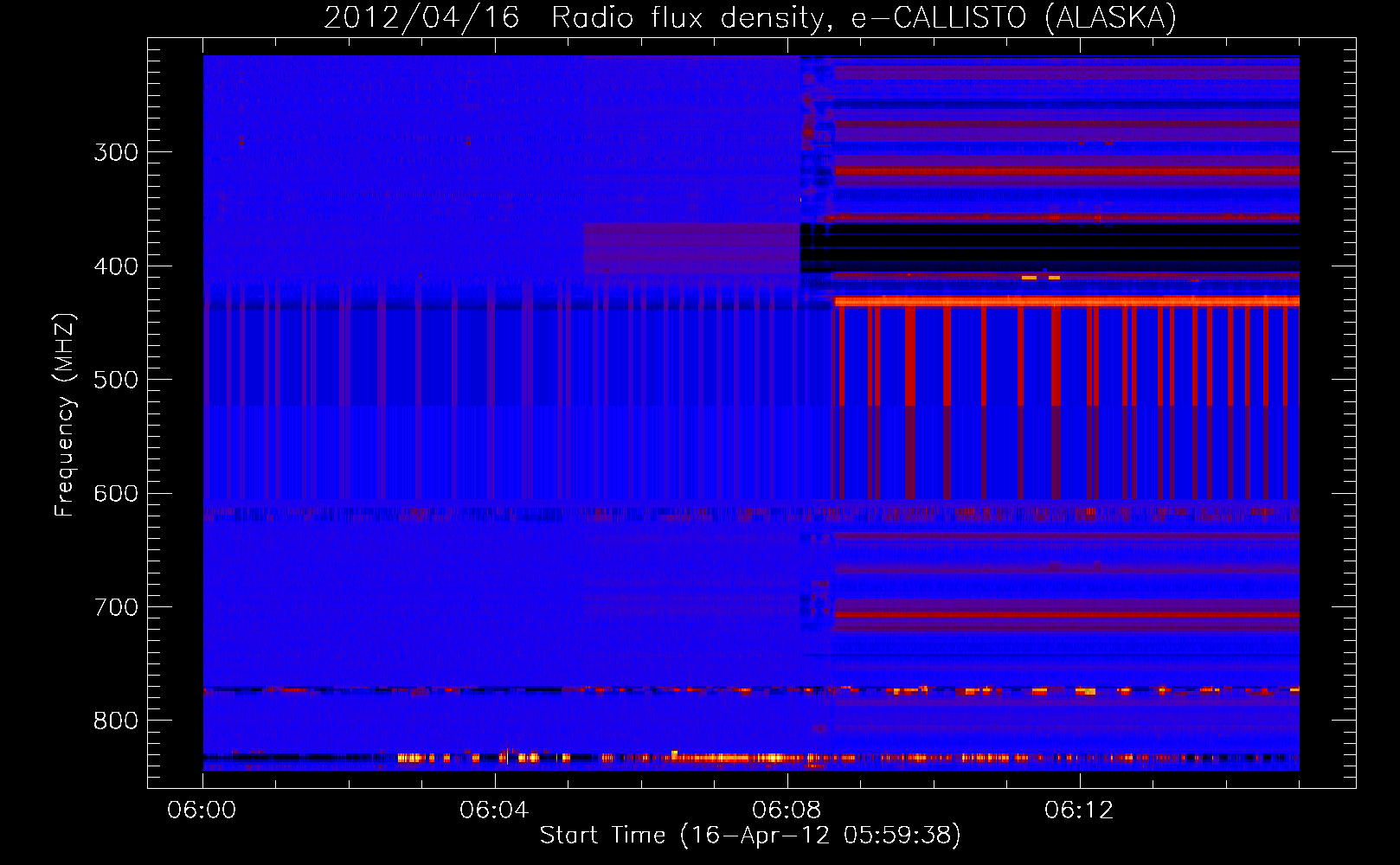This screenshot has height=865, width=1400.
Task: Click the Start Time axis caption
Action: coord(750,836)
